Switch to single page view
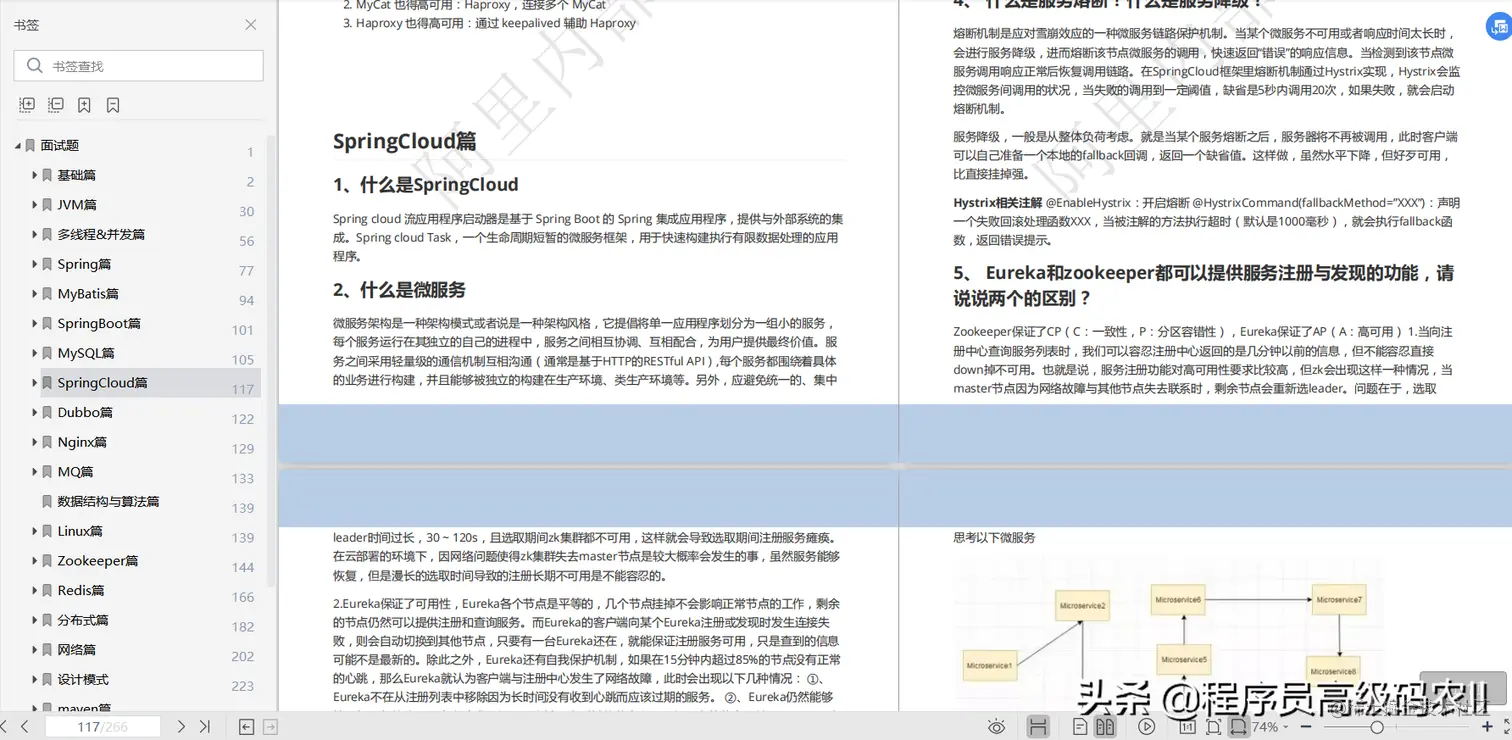 point(1080,727)
